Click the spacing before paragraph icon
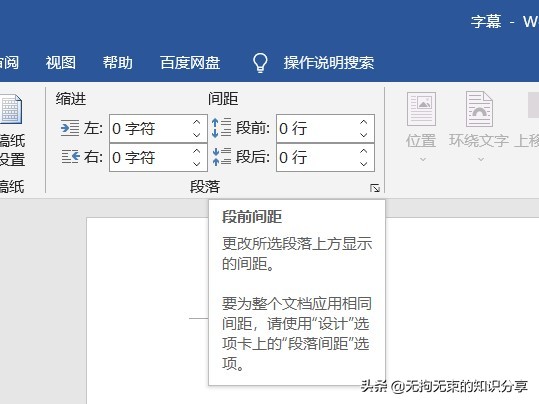 (221, 128)
